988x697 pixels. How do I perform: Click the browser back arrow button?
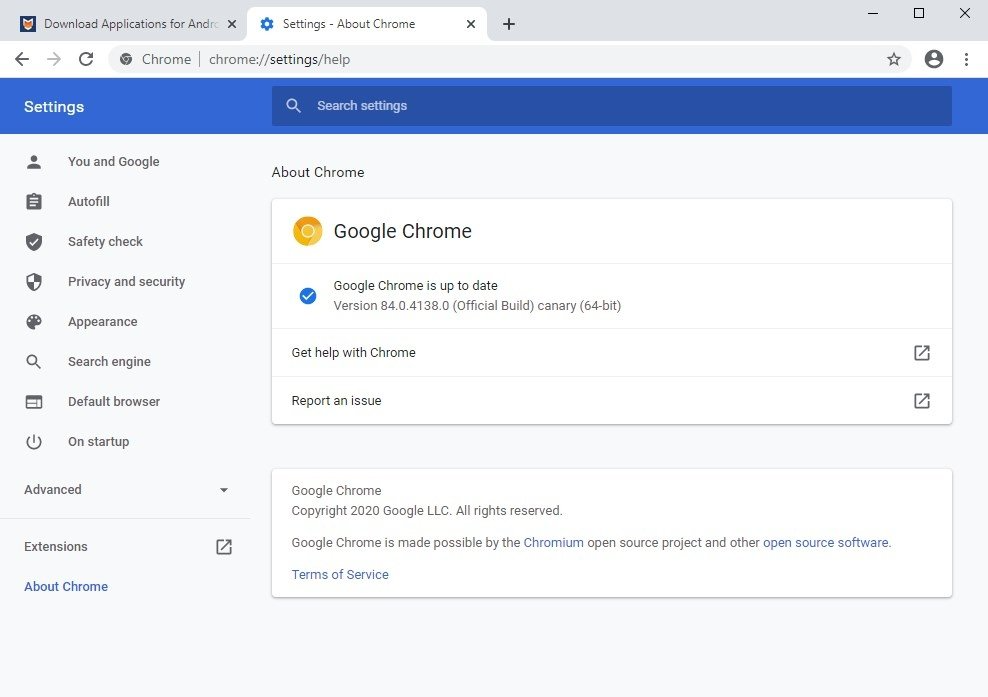tap(22, 59)
